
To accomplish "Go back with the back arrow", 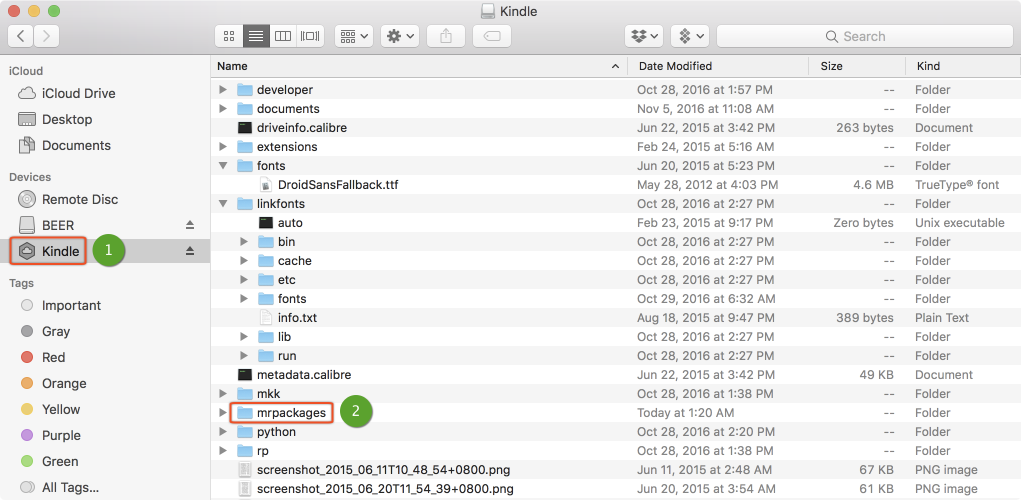I will click(x=21, y=36).
